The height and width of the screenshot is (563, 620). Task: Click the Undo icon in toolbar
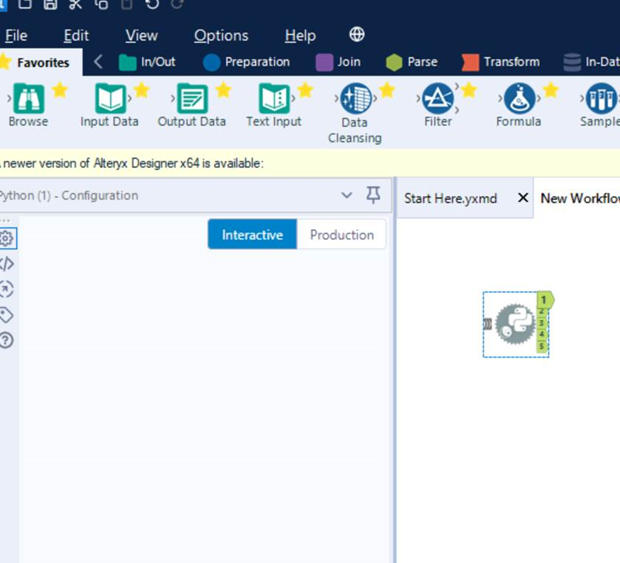(x=152, y=4)
